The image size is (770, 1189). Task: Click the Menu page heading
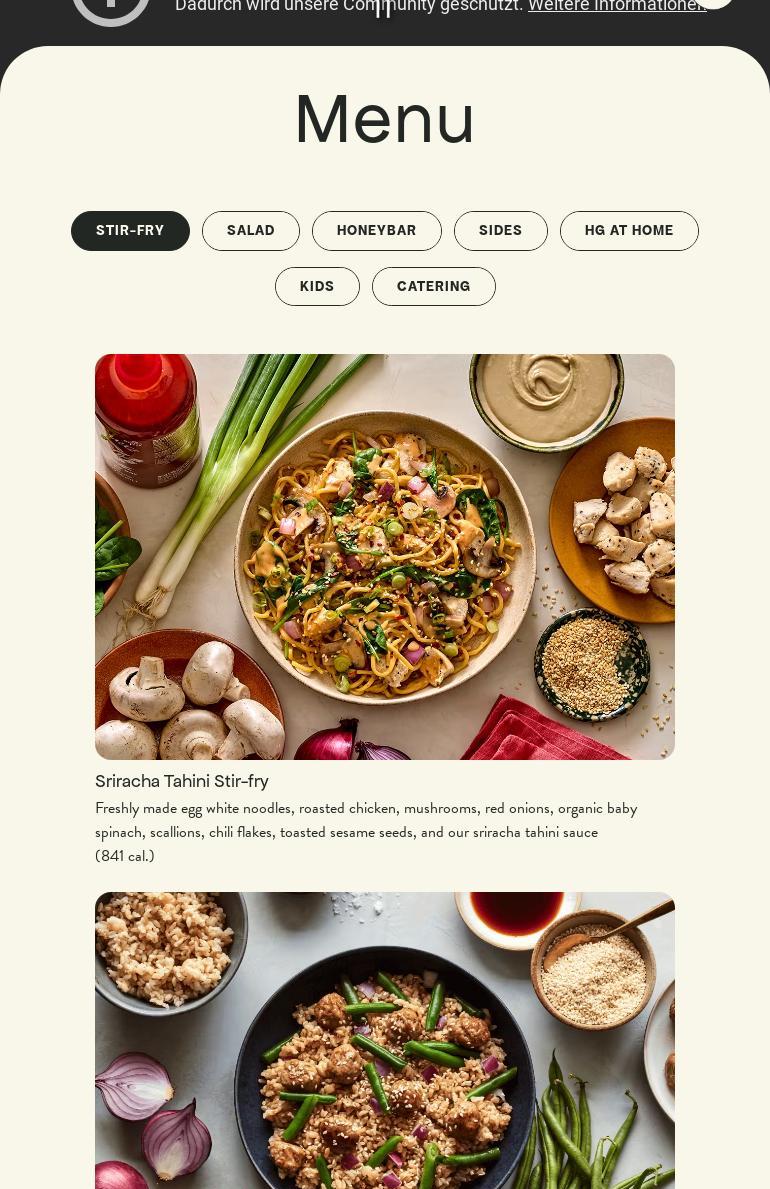coord(385,118)
